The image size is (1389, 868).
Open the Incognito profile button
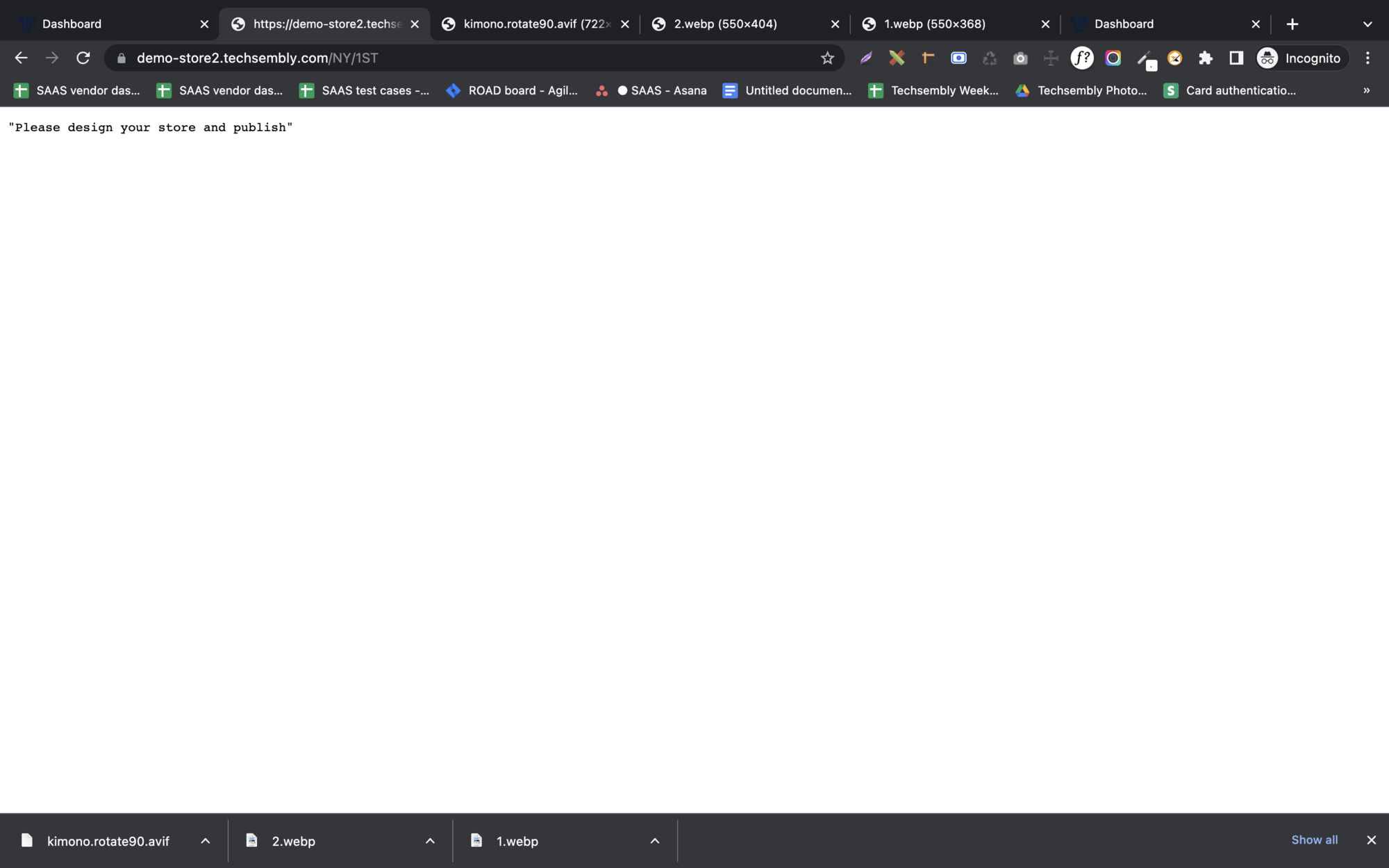pos(1300,58)
